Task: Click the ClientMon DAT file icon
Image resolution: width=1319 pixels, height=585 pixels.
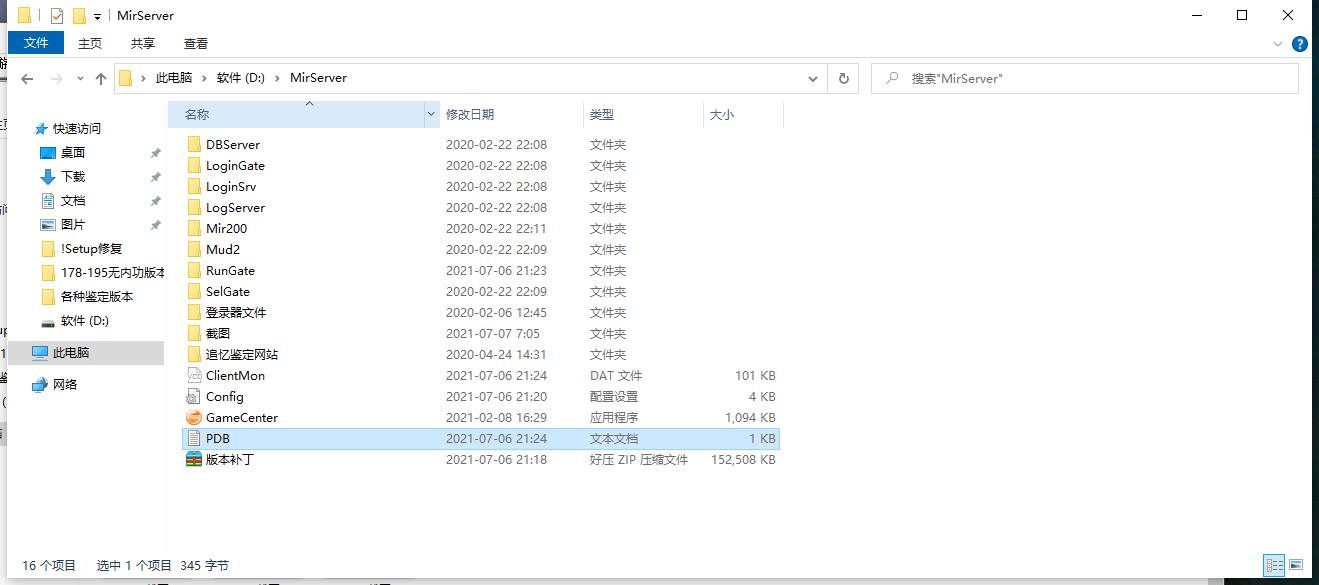Action: pos(194,376)
